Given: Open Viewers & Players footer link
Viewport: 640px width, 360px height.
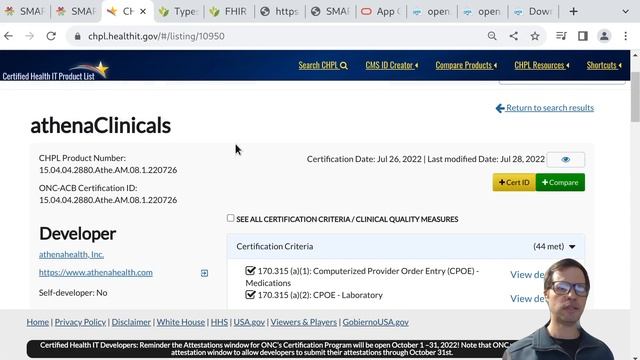Looking at the screenshot, I should (304, 322).
